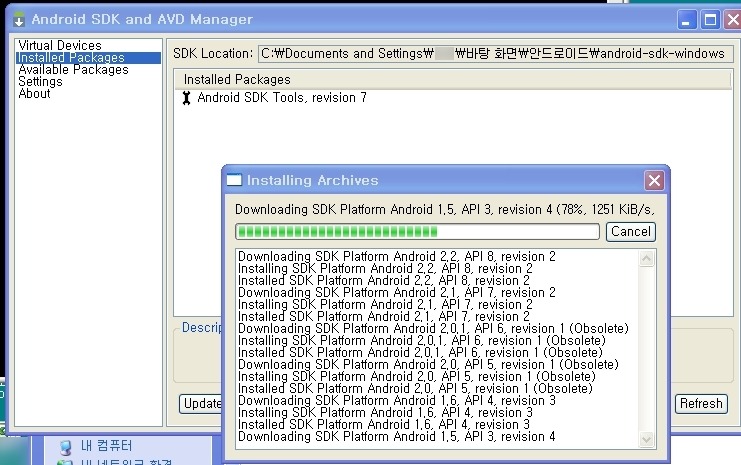Viewport: 741px width, 465px height.
Task: Open the 내 컴퓨터 shortcut label
Action: (x=106, y=446)
